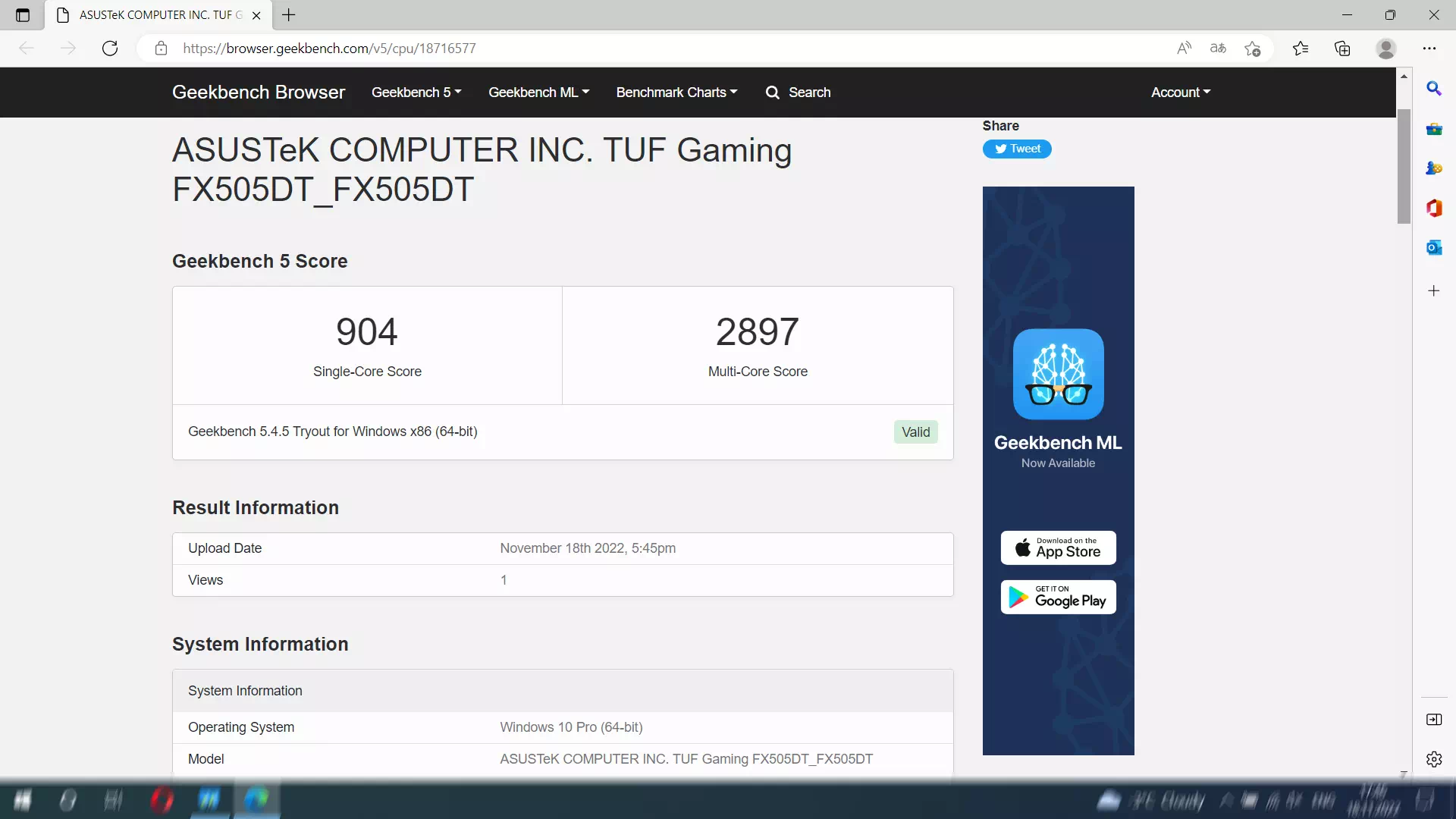Viewport: 1456px width, 819px height.
Task: Open the Collections icon
Action: point(1342,48)
